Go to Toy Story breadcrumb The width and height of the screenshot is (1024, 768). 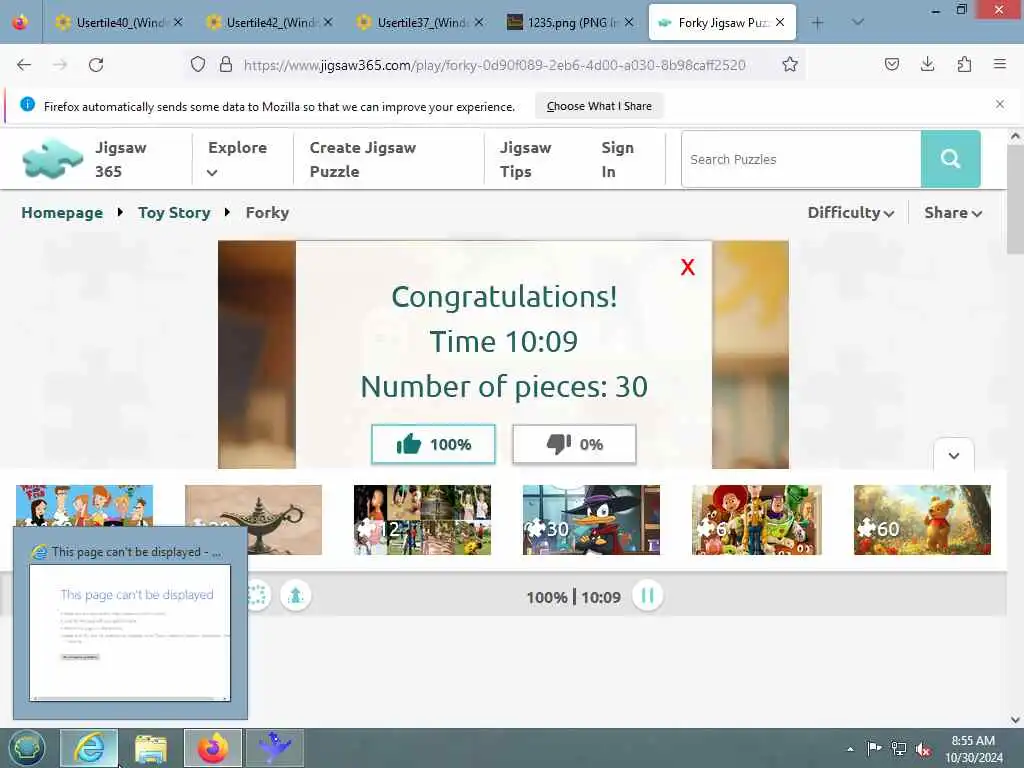(x=174, y=213)
